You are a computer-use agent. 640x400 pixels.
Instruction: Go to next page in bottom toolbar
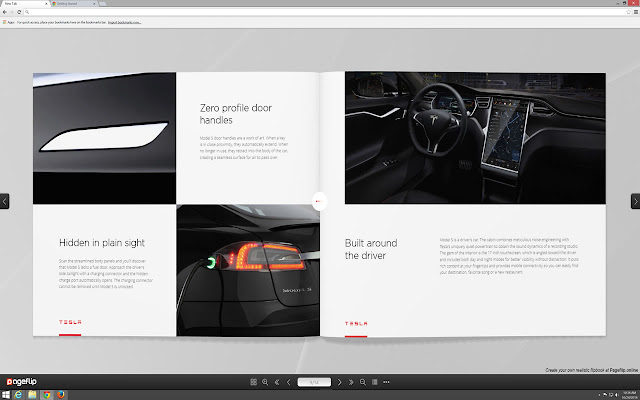340,382
